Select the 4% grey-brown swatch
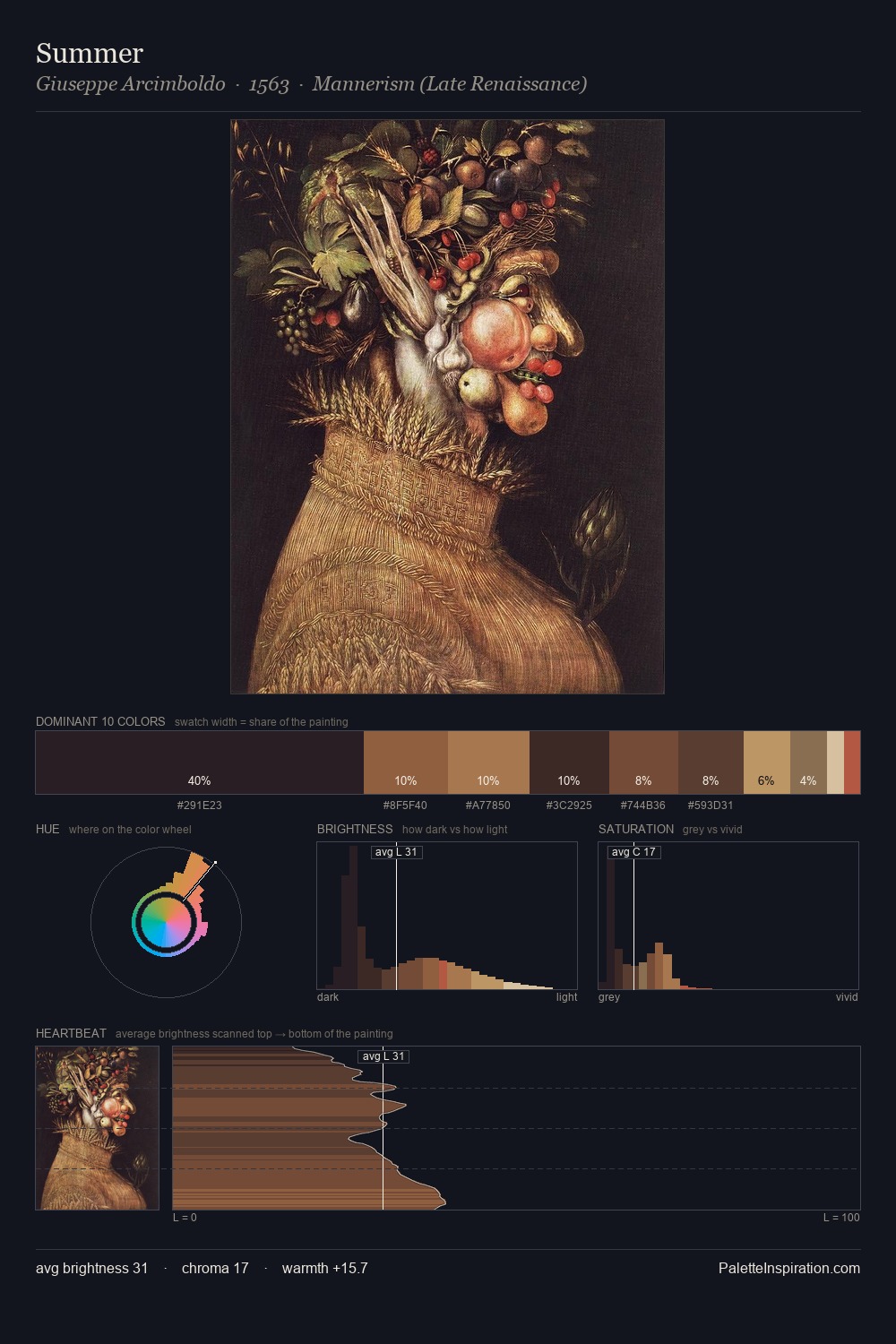The image size is (896, 1344). pyautogui.click(x=808, y=762)
